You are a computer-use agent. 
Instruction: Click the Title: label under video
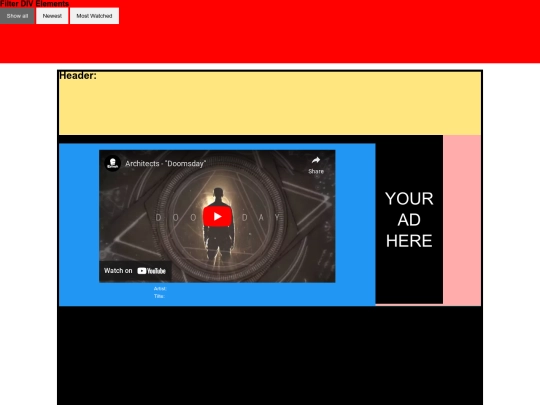[159, 296]
